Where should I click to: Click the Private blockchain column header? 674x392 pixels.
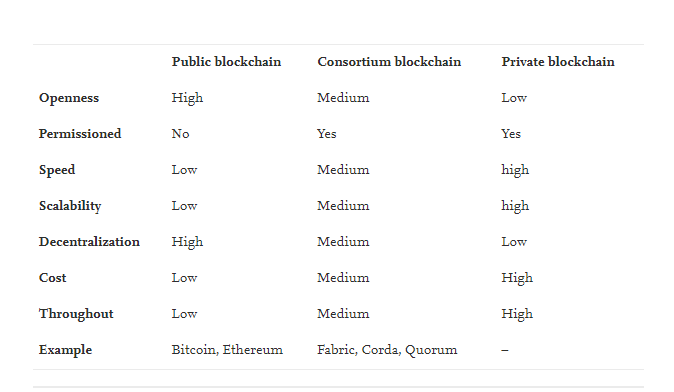[558, 62]
